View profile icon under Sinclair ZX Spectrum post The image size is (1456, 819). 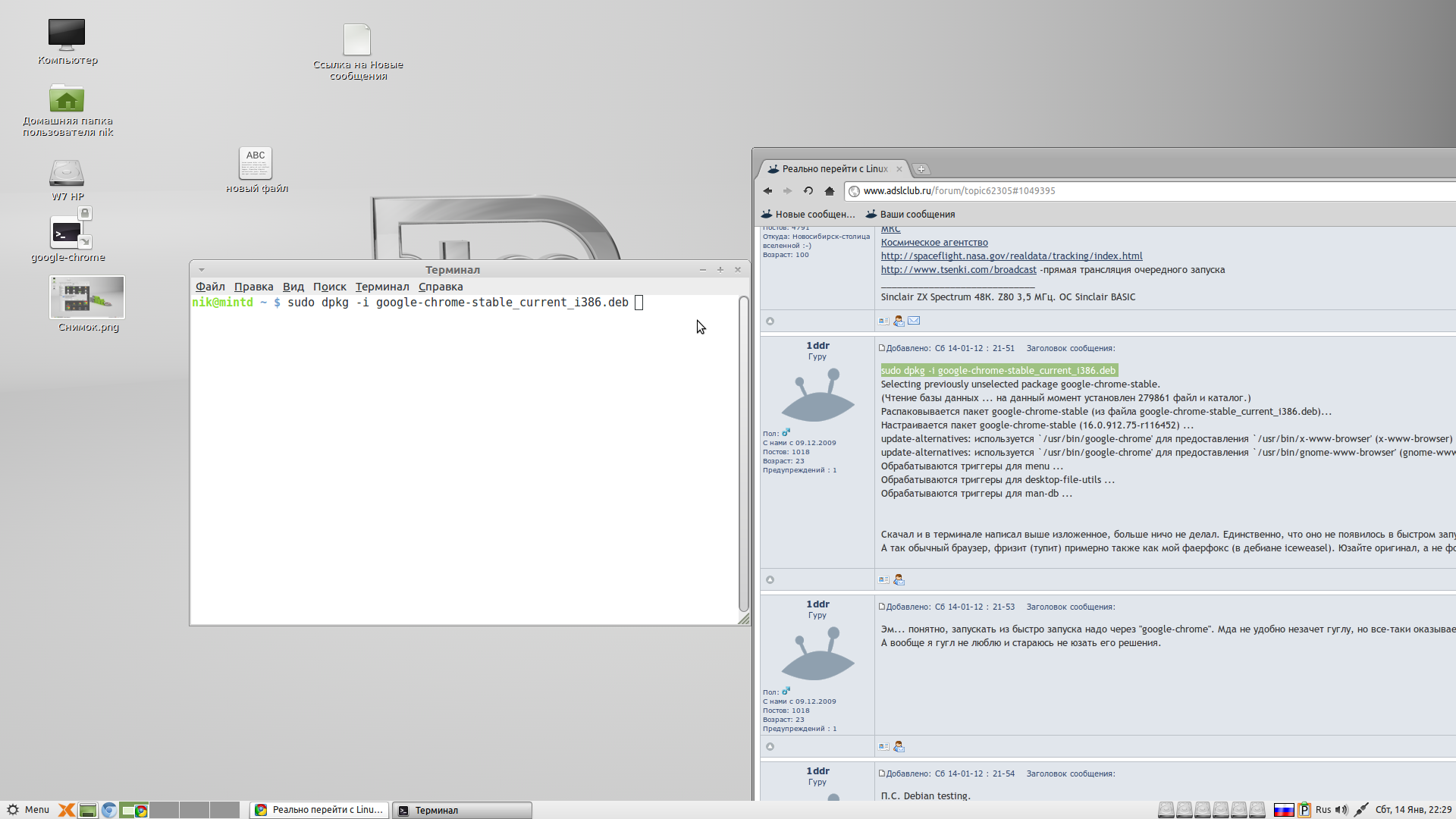(883, 321)
